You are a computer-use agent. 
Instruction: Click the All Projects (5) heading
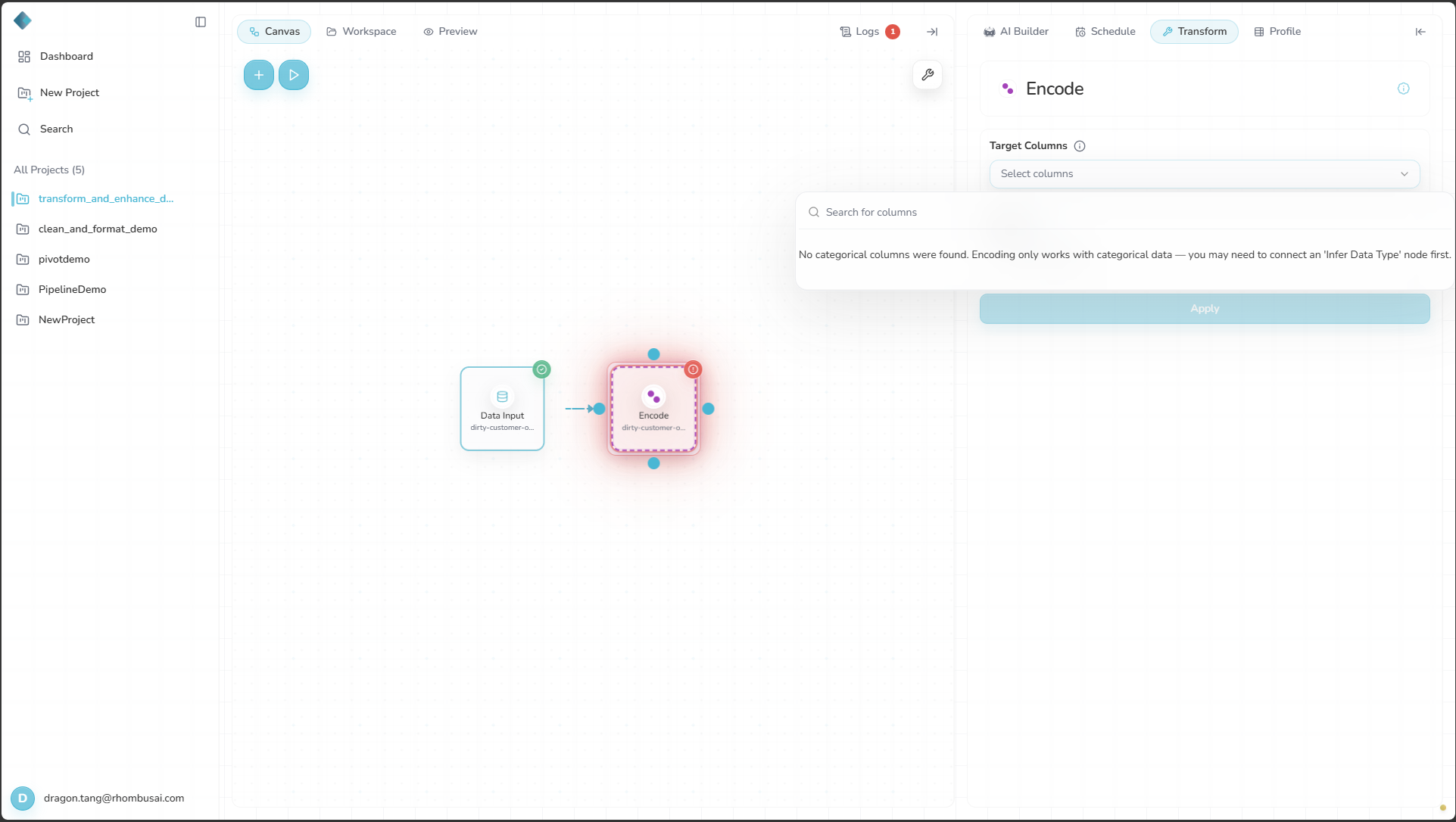49,170
